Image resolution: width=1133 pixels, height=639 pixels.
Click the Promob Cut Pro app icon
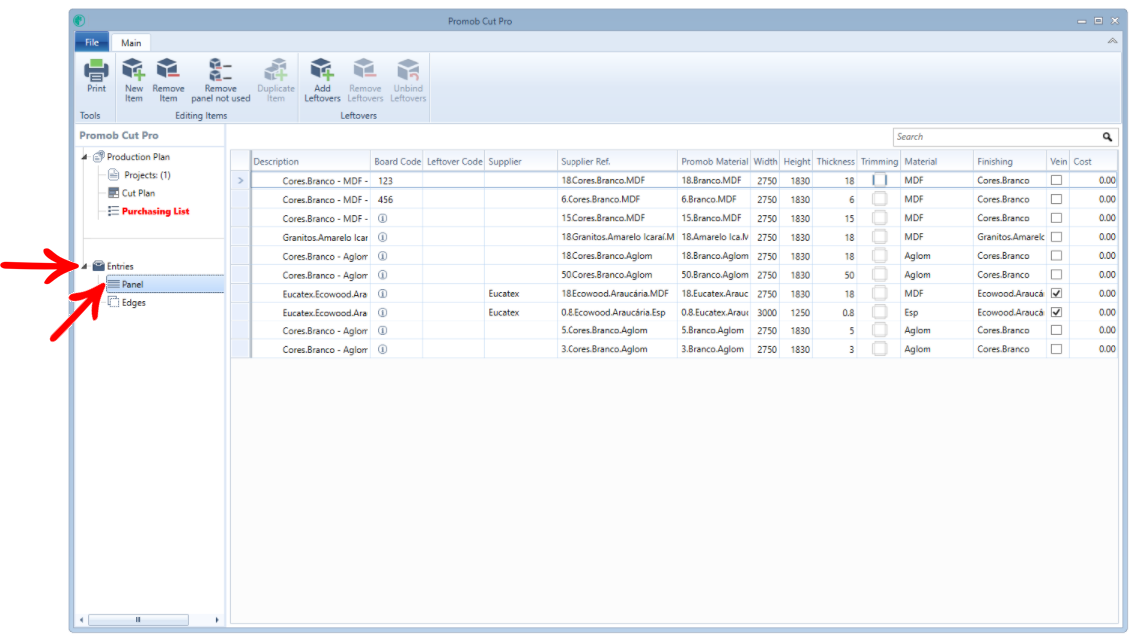pos(79,20)
